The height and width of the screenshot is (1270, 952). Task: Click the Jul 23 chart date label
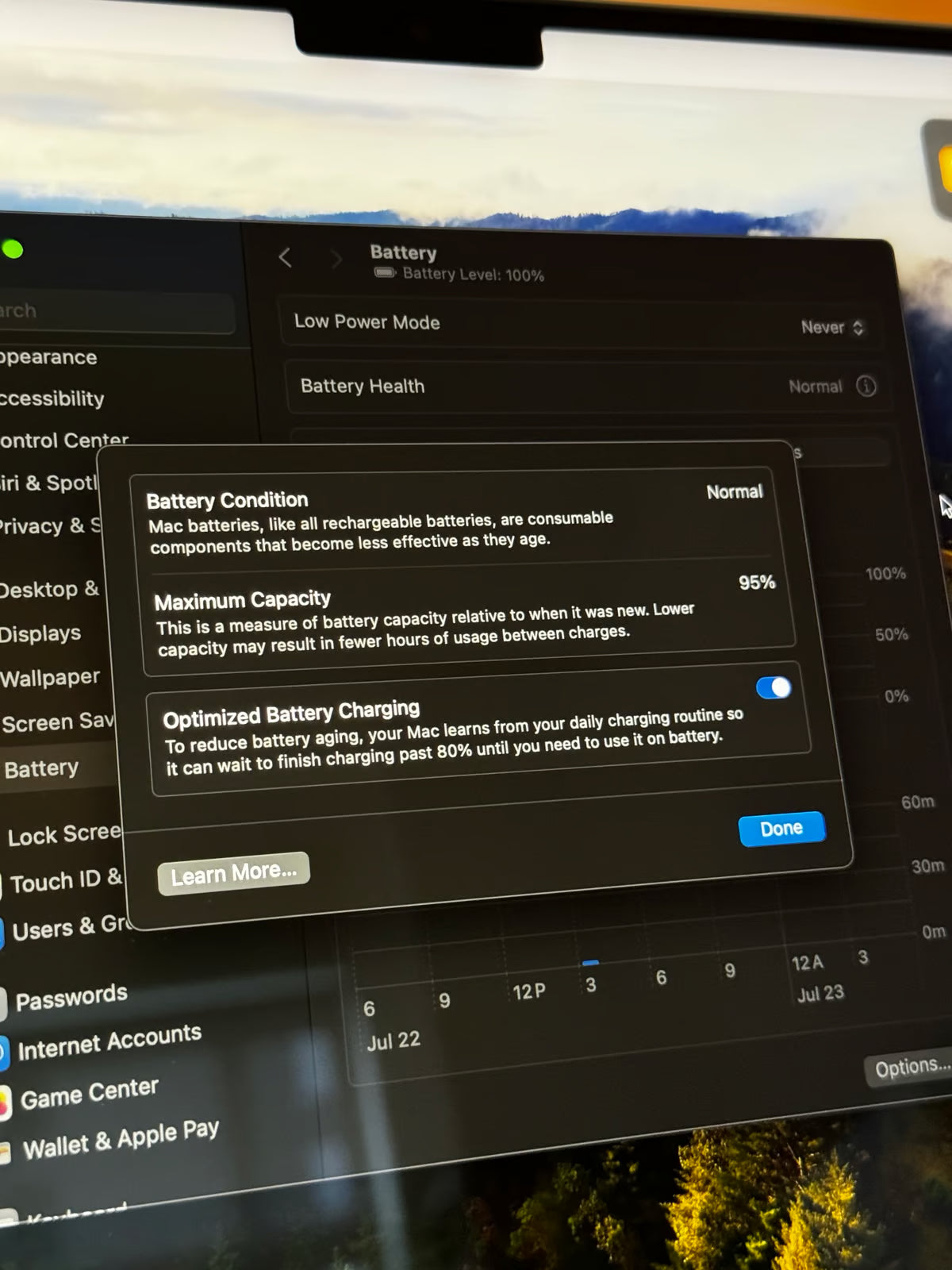[820, 994]
